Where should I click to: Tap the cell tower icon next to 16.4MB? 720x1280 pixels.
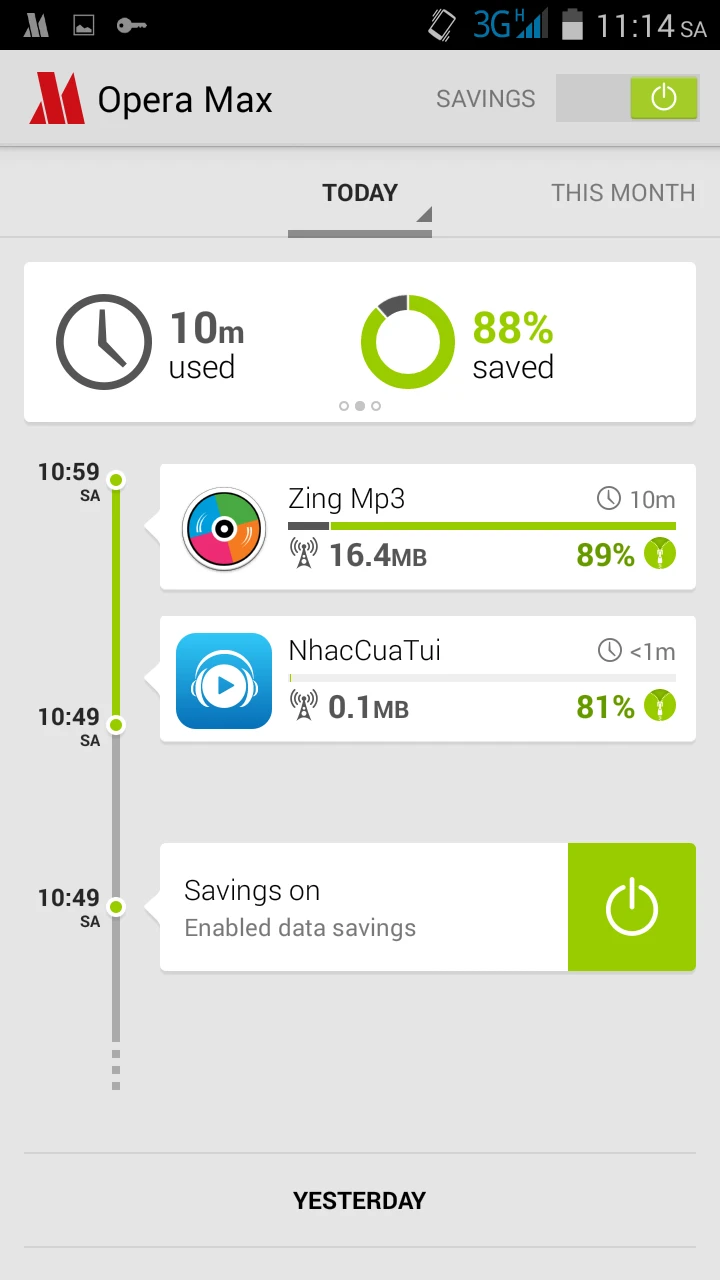(303, 554)
